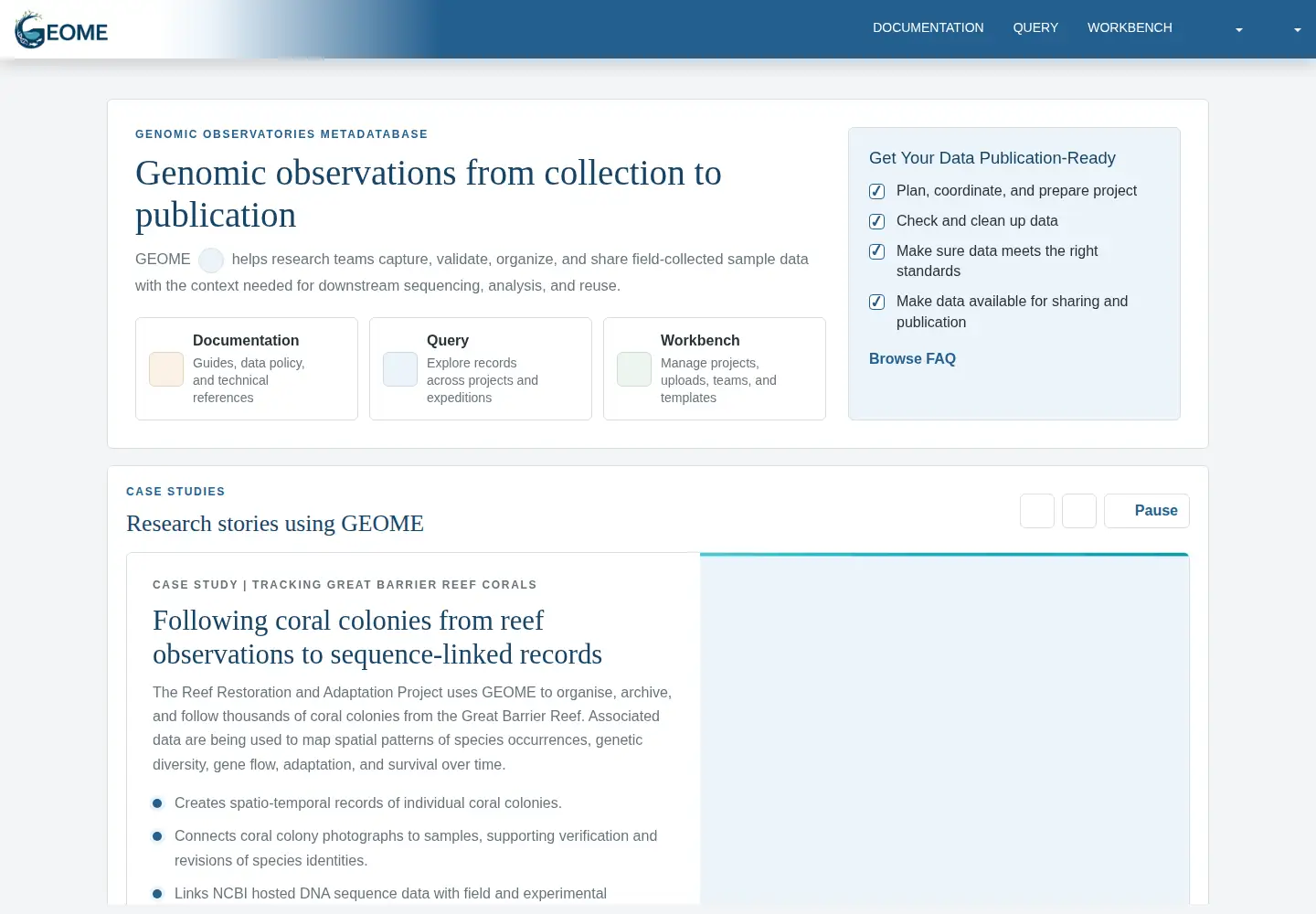
Task: Click the round icon after the GEOME text
Action: click(211, 260)
